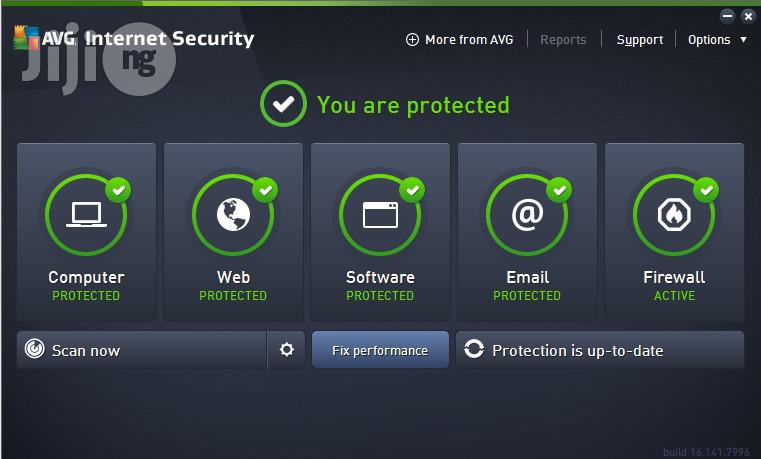Click Protection is up-to-date button
The height and width of the screenshot is (459, 761).
[600, 350]
